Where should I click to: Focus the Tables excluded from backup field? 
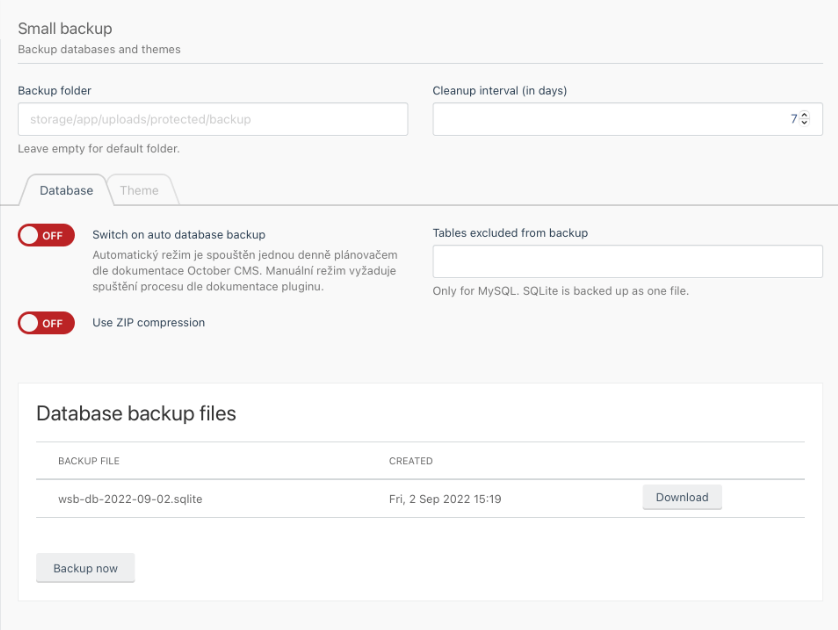click(x=627, y=261)
